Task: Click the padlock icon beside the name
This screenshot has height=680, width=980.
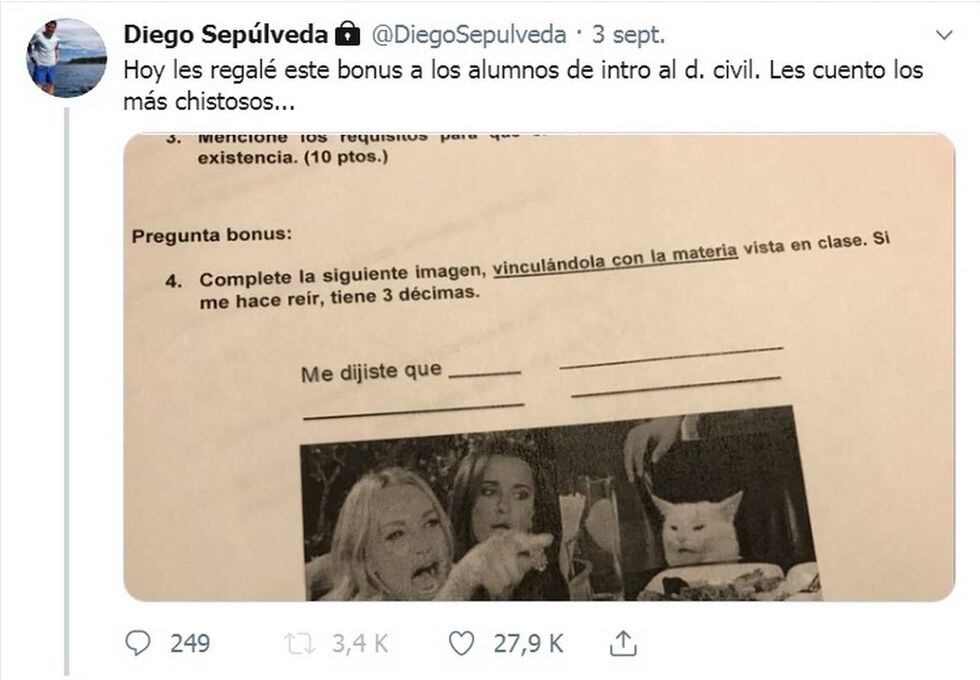Action: (x=346, y=35)
